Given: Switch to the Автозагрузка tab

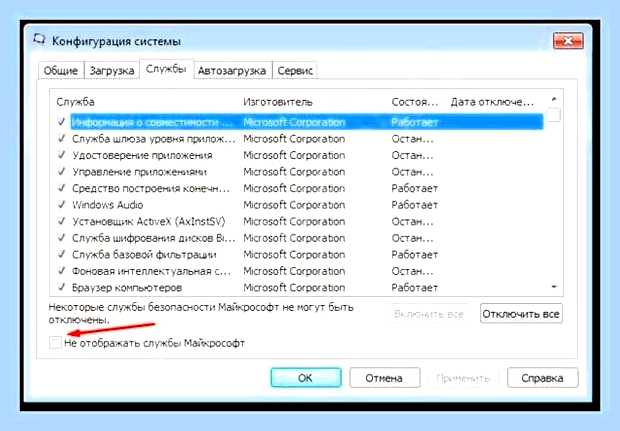Looking at the screenshot, I should click(232, 71).
